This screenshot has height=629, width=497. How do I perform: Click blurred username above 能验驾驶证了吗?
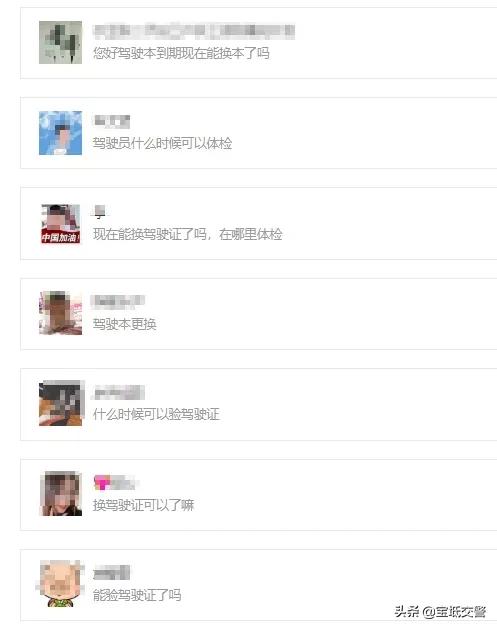tap(112, 572)
